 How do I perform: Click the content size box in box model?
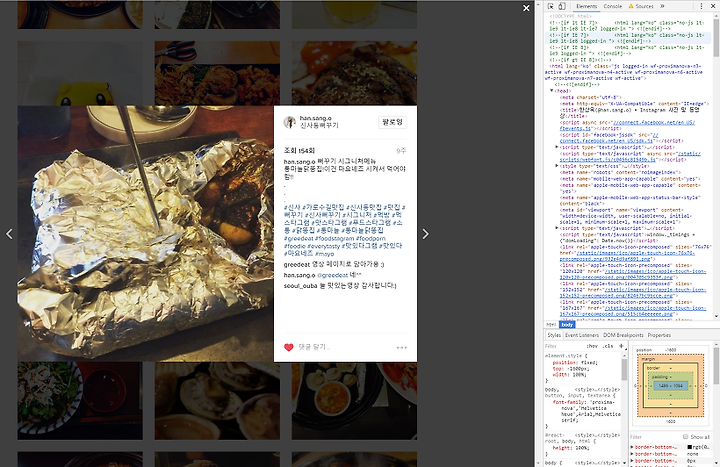pos(670,386)
